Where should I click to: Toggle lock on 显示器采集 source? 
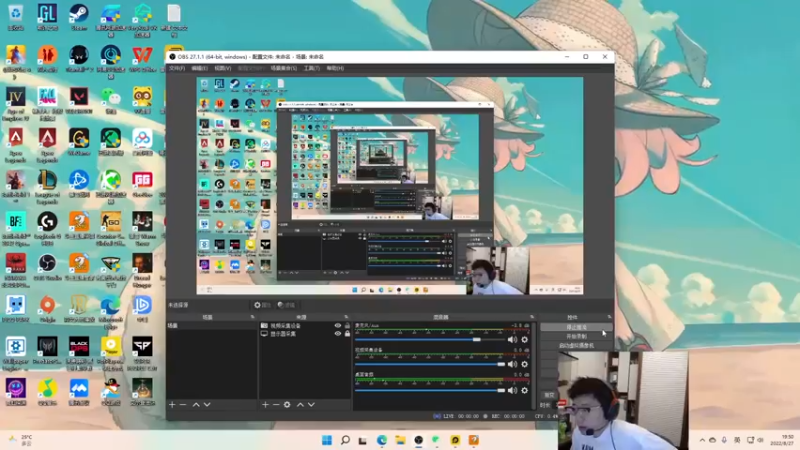[347, 334]
